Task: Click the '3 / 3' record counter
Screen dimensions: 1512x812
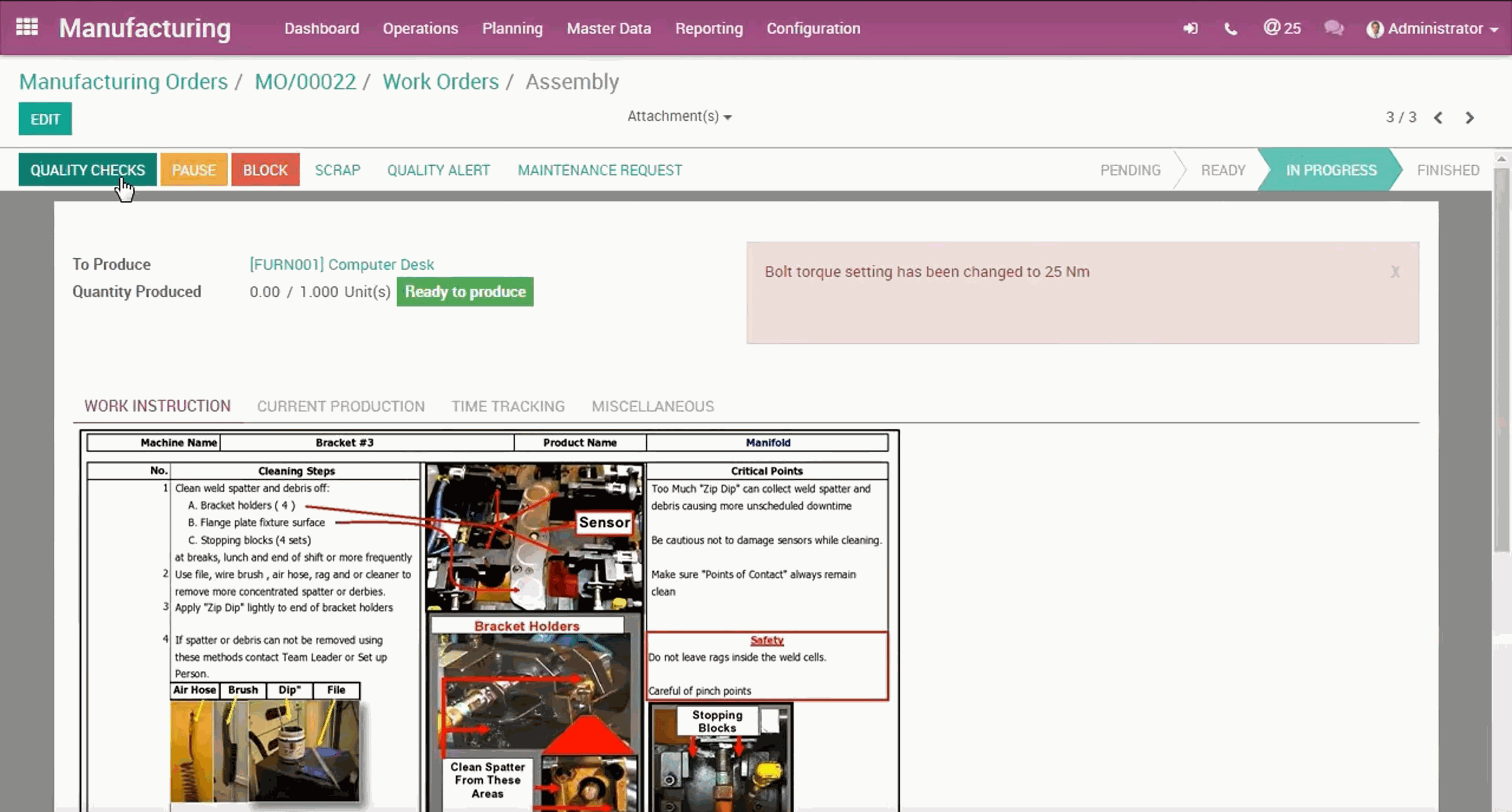Action: pyautogui.click(x=1401, y=117)
